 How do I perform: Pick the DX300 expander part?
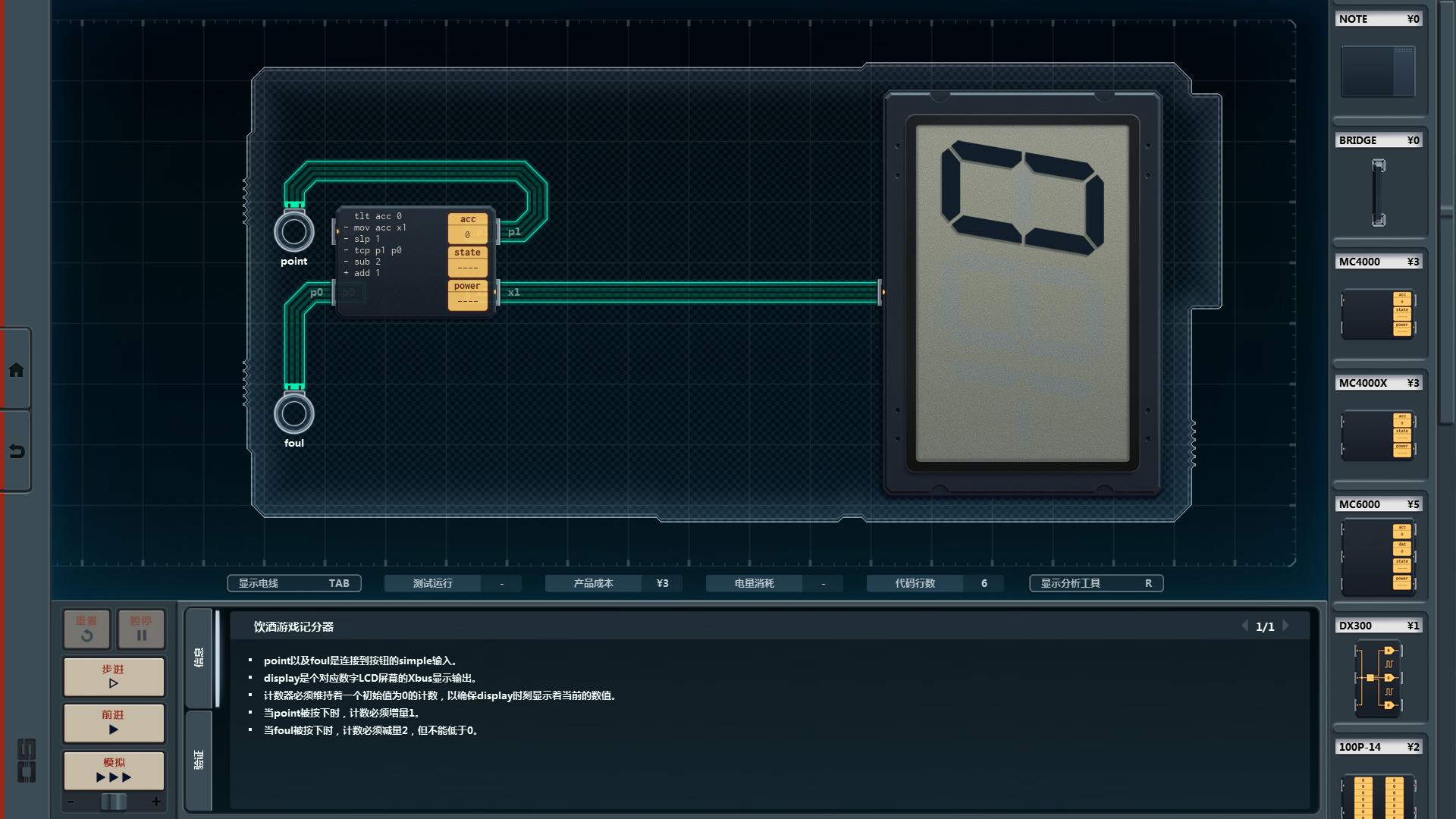(x=1378, y=677)
